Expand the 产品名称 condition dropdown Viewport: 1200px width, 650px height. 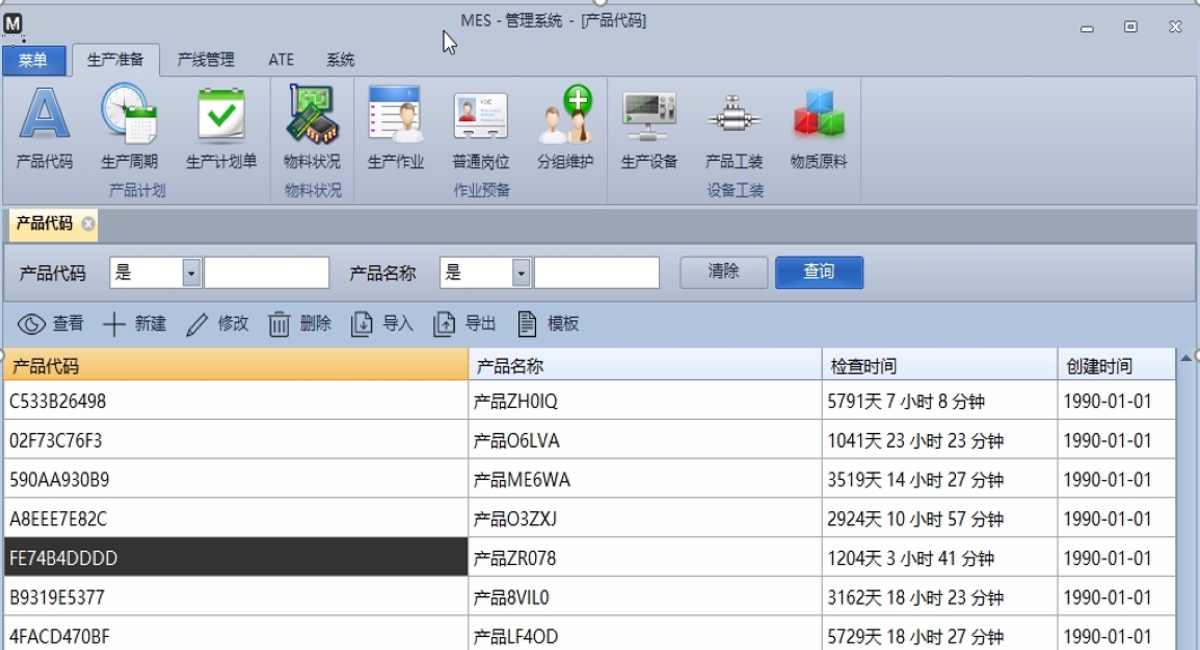pos(521,273)
